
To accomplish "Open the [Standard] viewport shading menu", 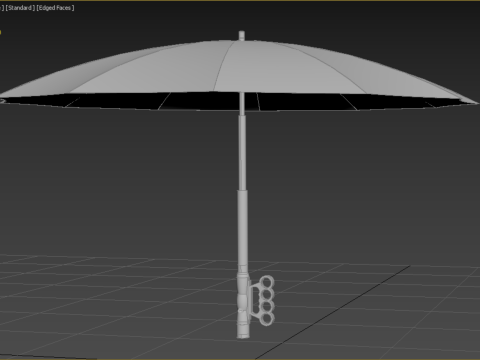I will (20, 8).
